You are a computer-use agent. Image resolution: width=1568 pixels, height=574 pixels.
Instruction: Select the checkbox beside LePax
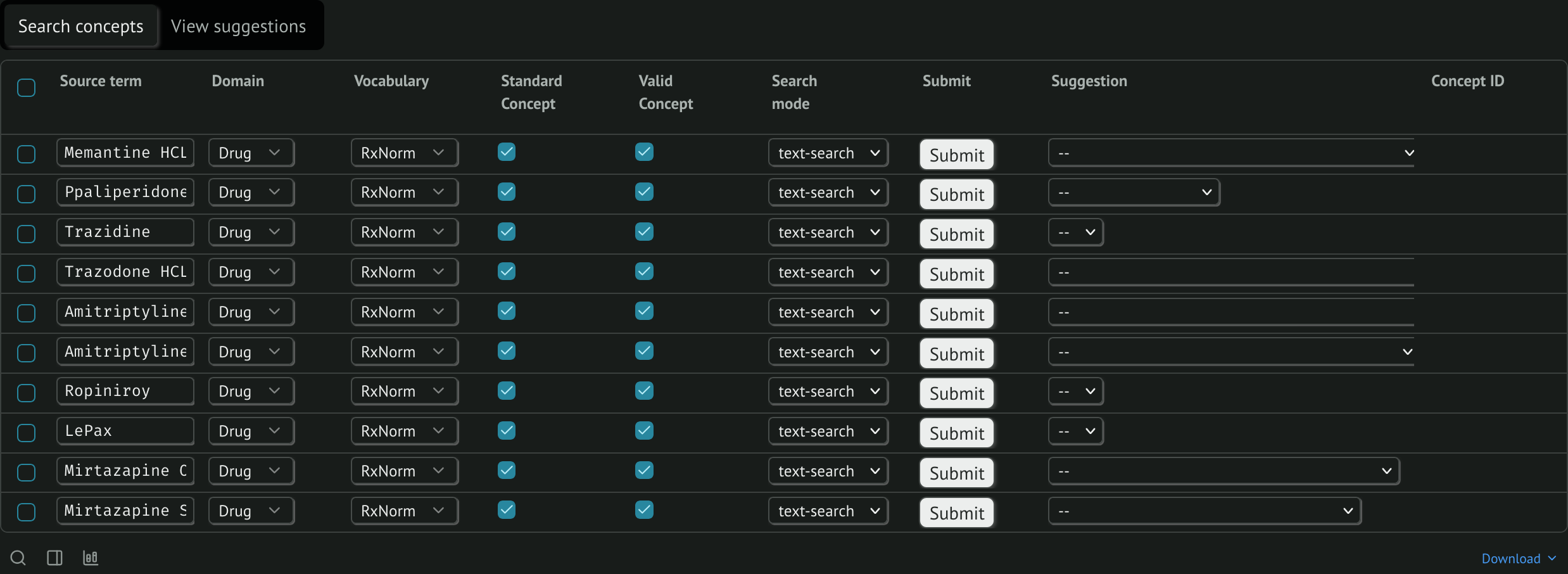pos(26,433)
